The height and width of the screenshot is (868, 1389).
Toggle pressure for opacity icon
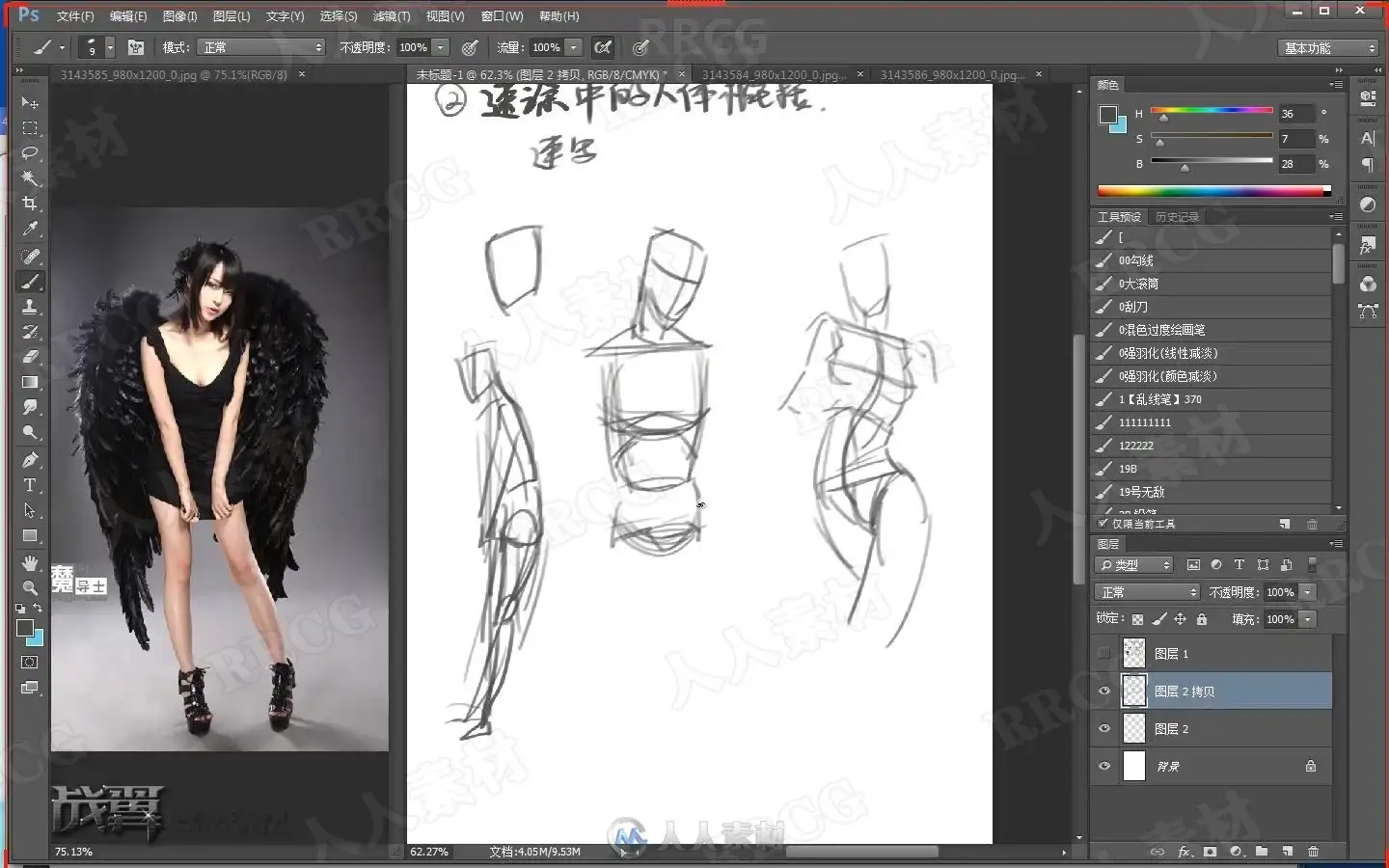click(470, 47)
